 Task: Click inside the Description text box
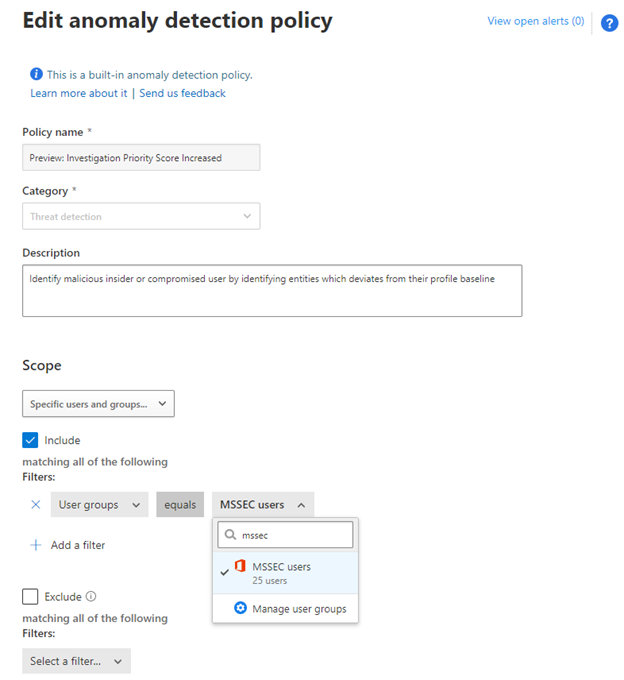click(272, 295)
